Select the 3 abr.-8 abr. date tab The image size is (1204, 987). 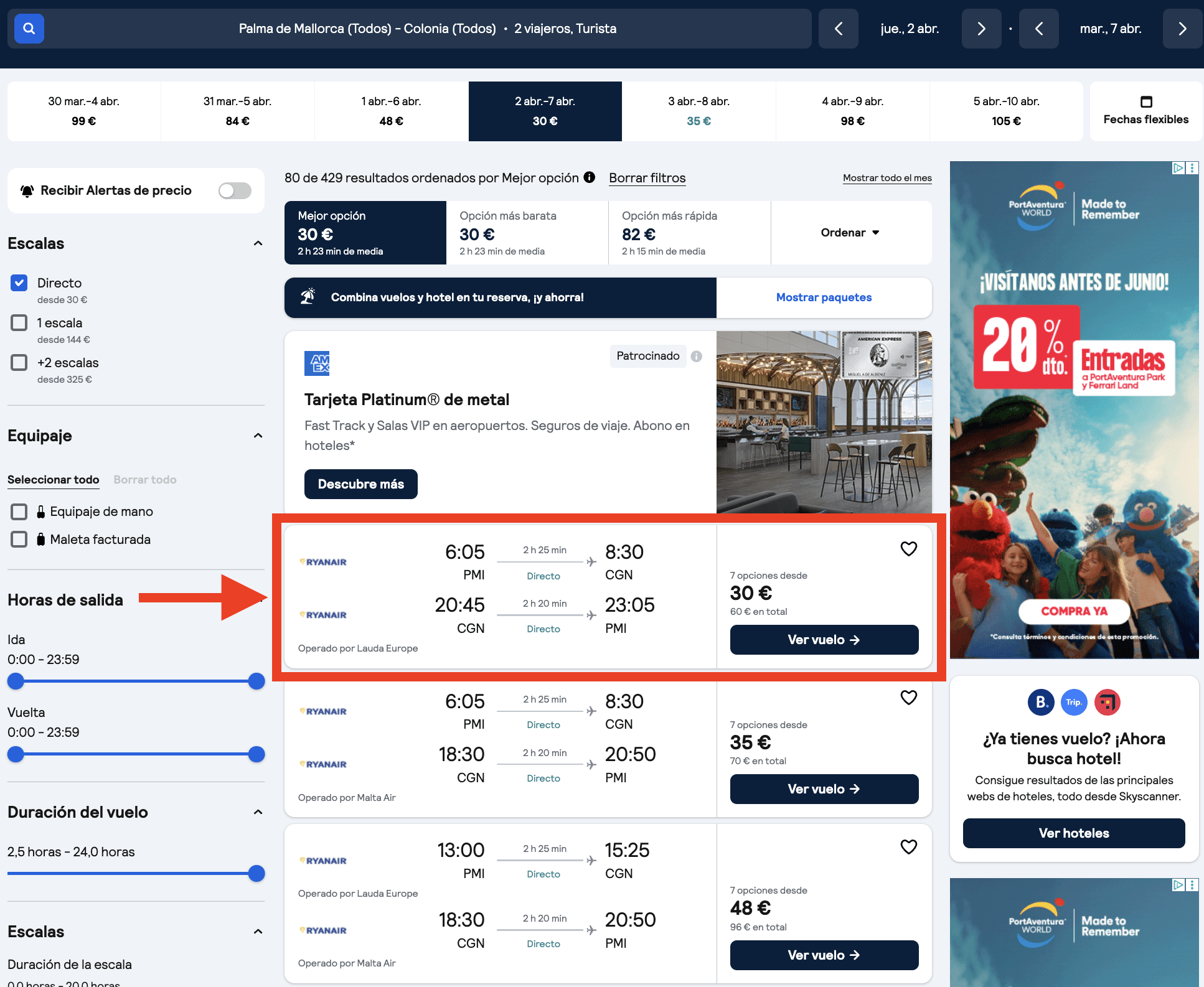(x=699, y=111)
